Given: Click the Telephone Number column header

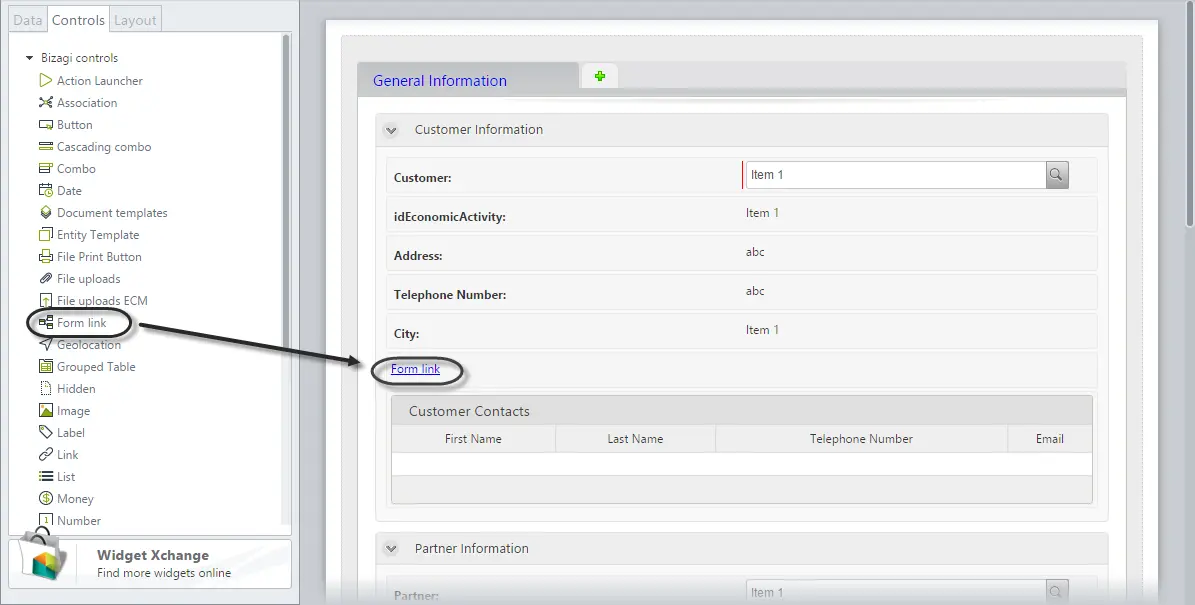Looking at the screenshot, I should (x=861, y=439).
